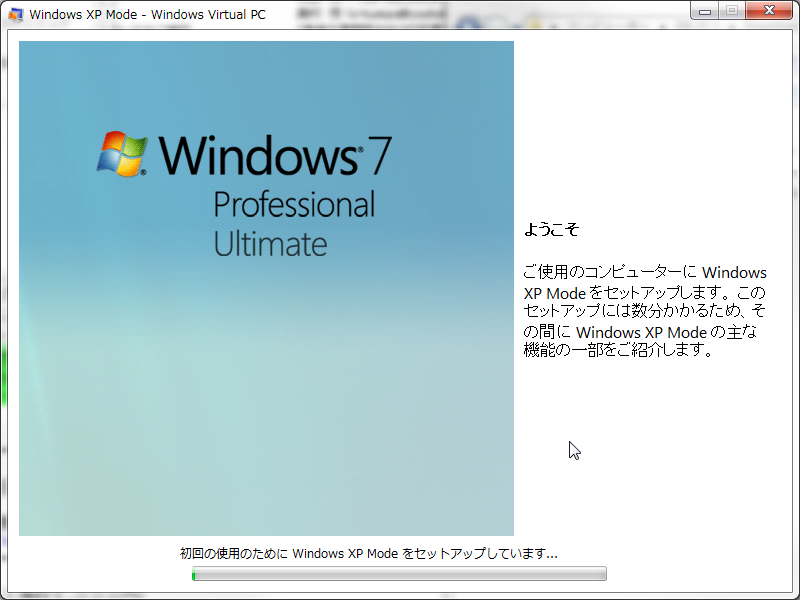Maximize the Windows XP Mode window
The width and height of the screenshot is (800, 600).
(x=732, y=11)
